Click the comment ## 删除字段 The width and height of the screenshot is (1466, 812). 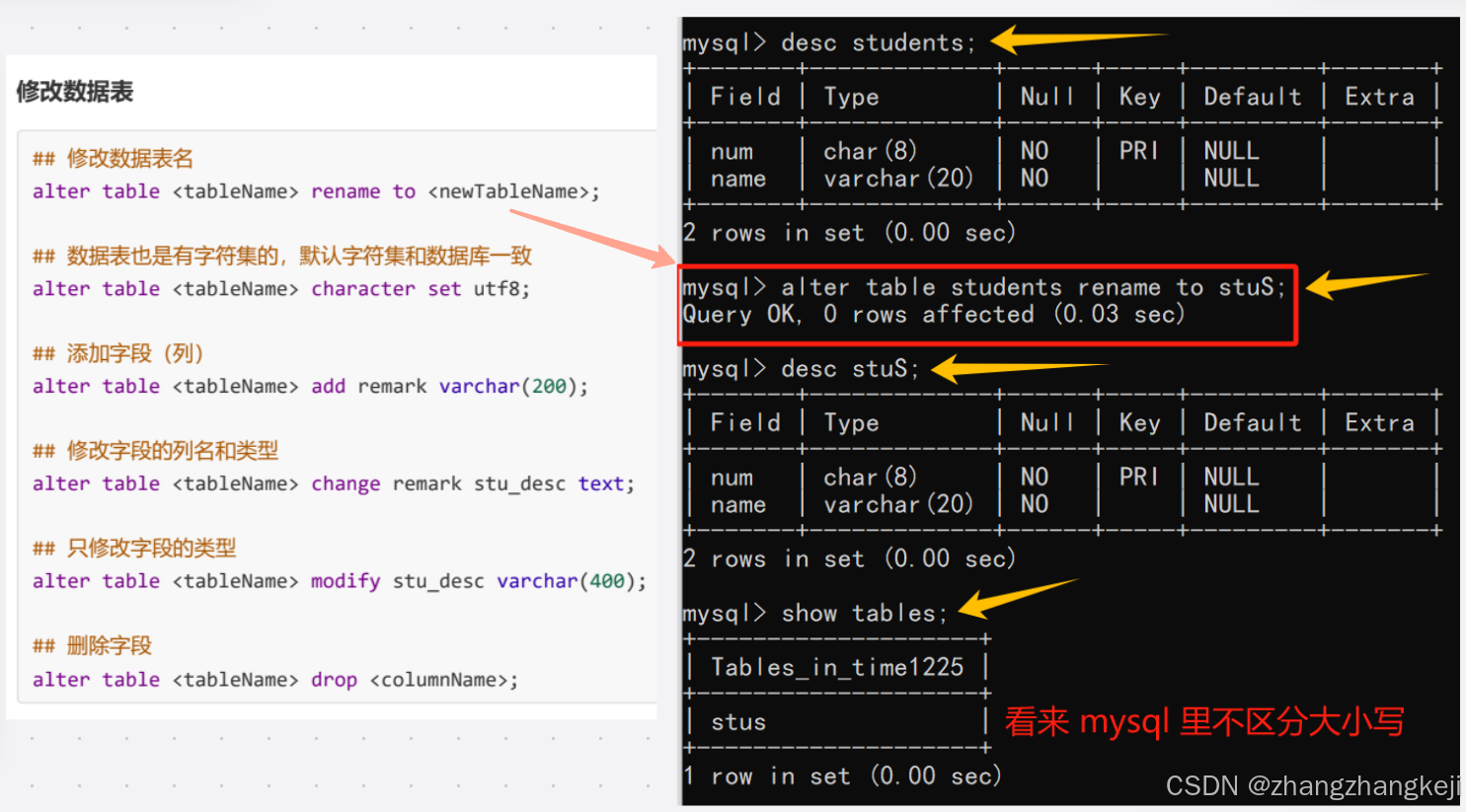92,646
